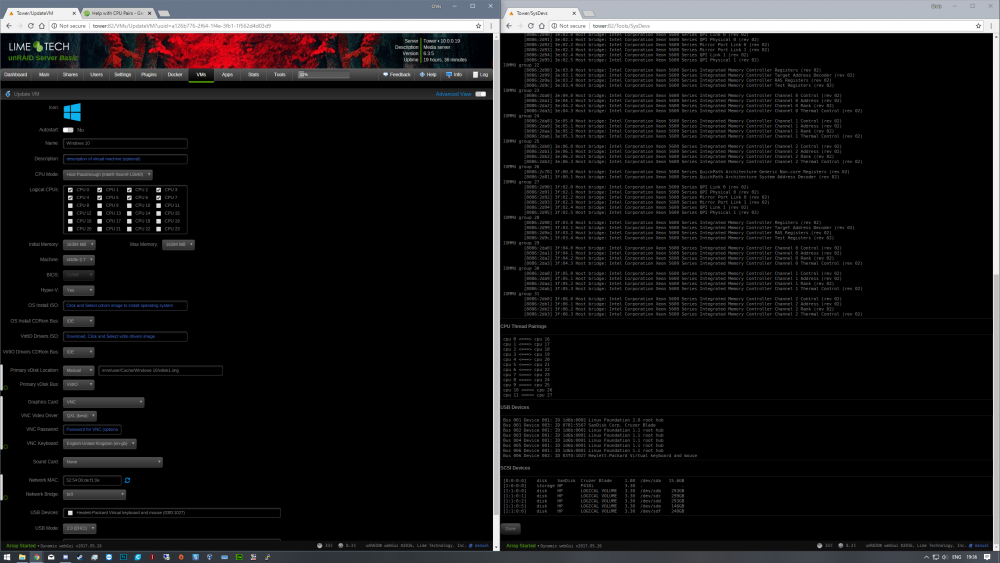Open manual link in left window footer

coord(482,546)
